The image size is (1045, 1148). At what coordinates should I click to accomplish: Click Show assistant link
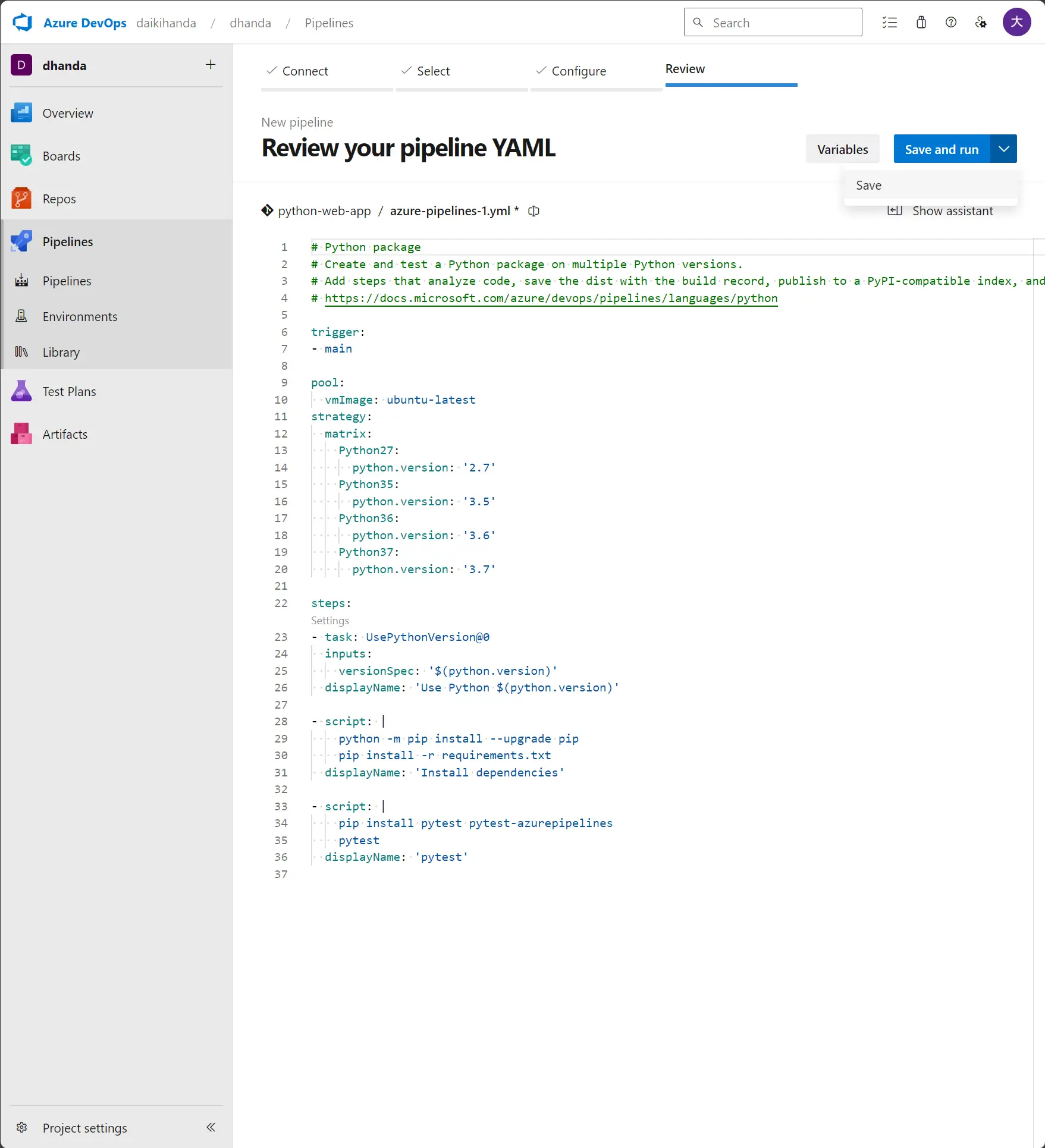pos(952,211)
